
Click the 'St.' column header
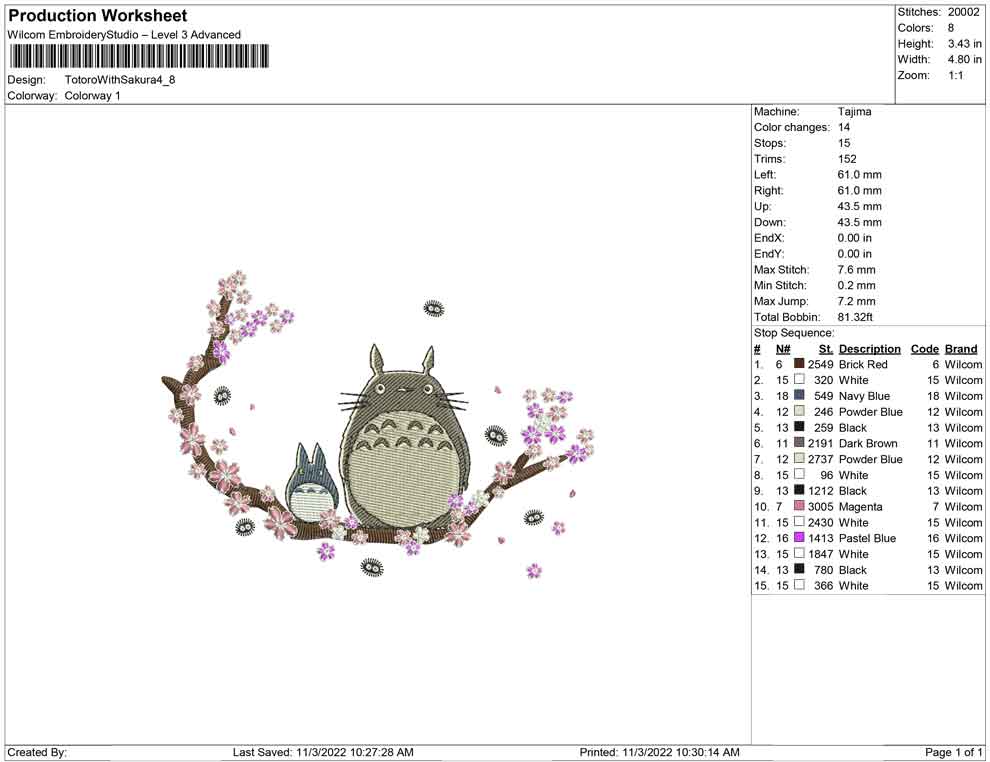(x=826, y=349)
